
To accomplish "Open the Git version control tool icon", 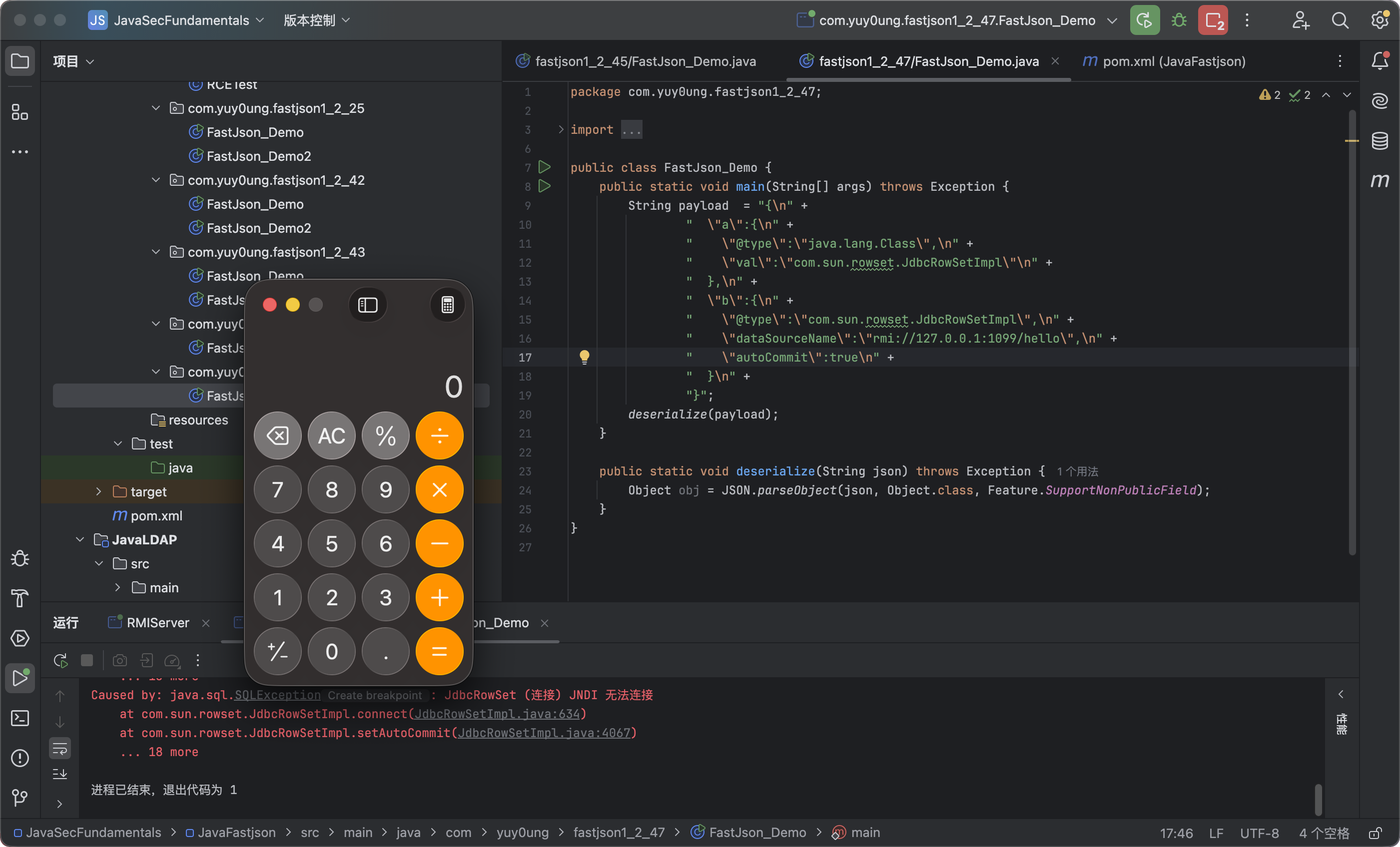I will pos(20,798).
